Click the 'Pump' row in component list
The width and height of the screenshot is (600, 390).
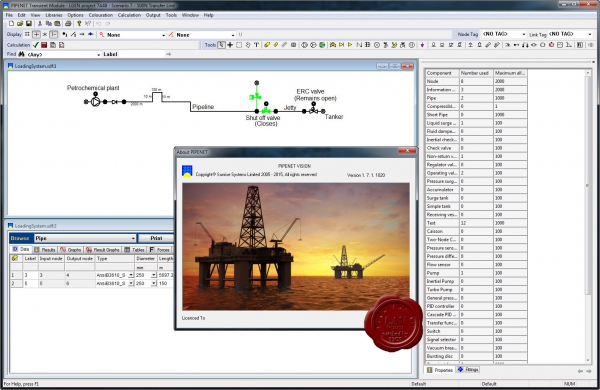476,273
